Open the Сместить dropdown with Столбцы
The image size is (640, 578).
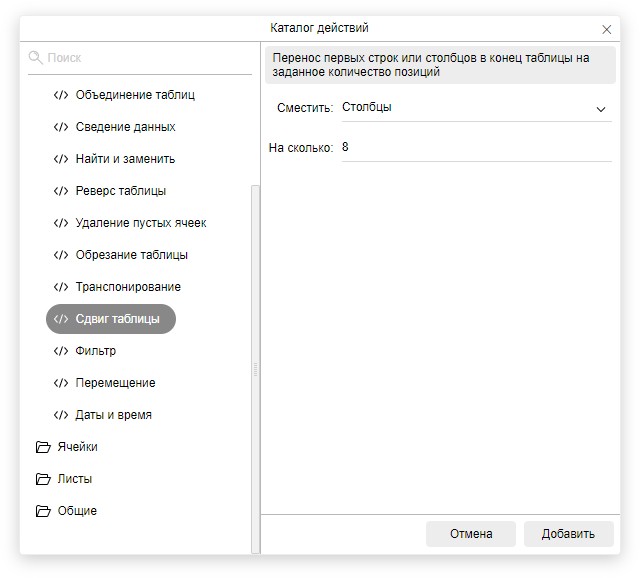coord(475,107)
